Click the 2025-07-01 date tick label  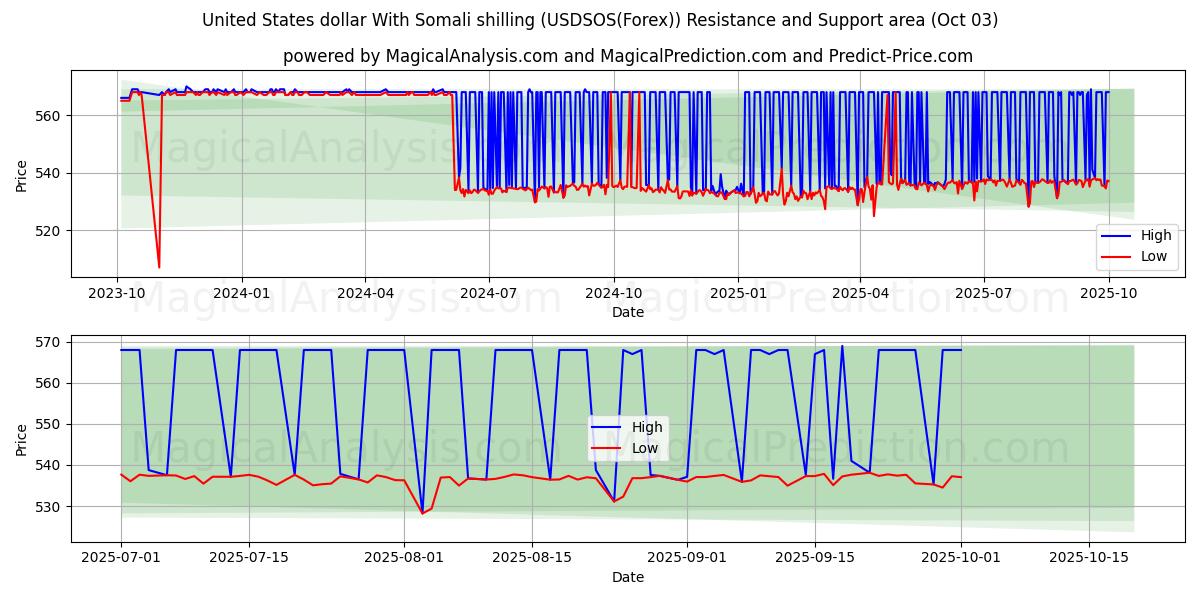coord(121,559)
